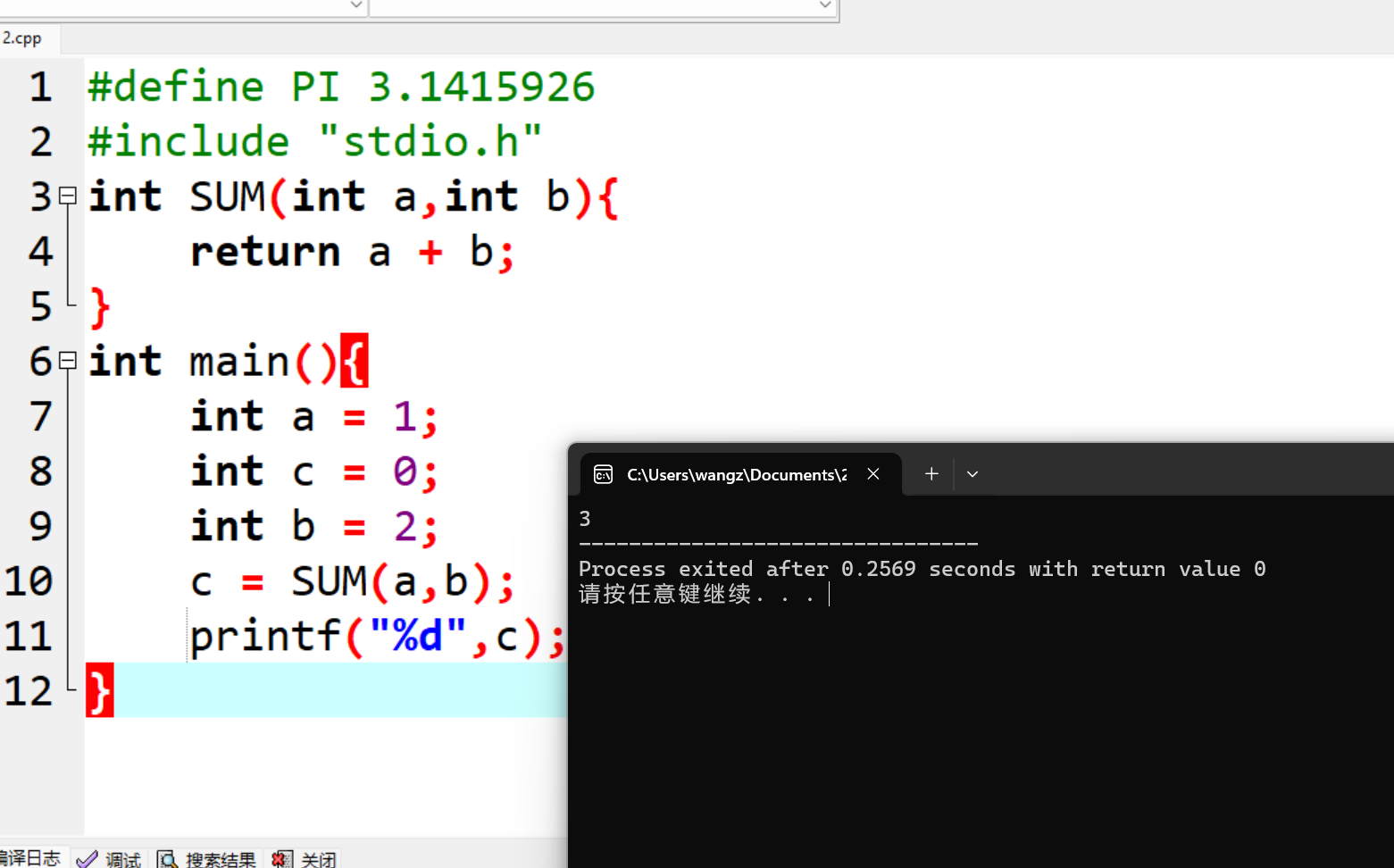Click line number 1 in the gutter

click(x=40, y=87)
